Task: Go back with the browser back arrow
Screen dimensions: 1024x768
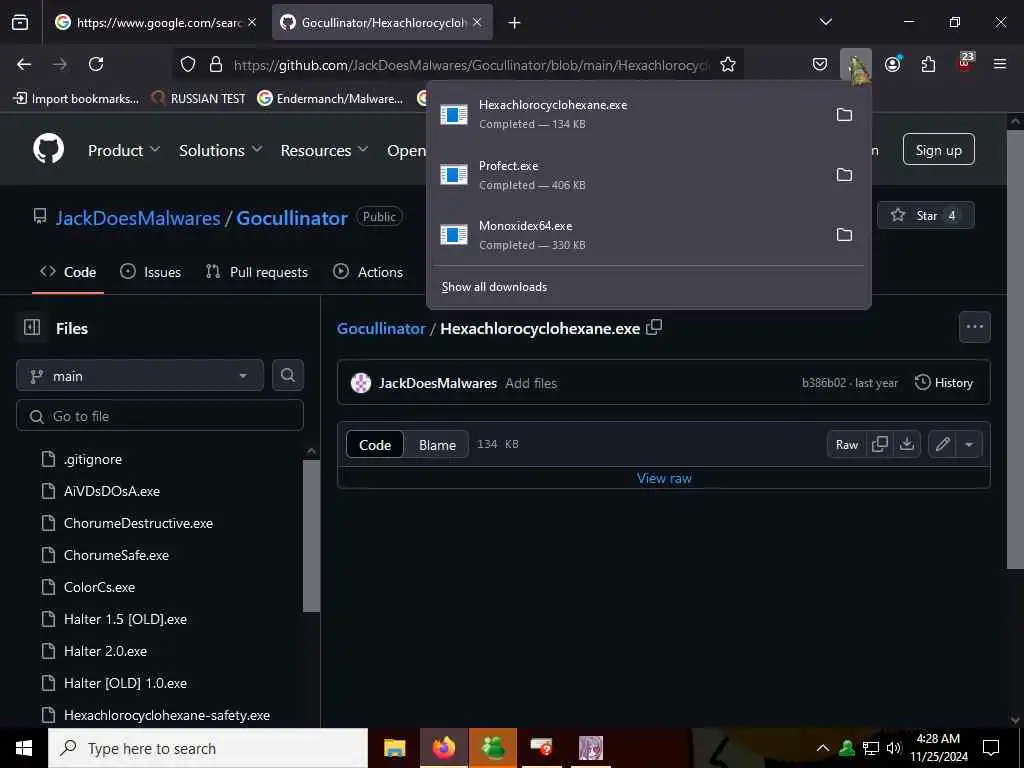Action: 24,64
